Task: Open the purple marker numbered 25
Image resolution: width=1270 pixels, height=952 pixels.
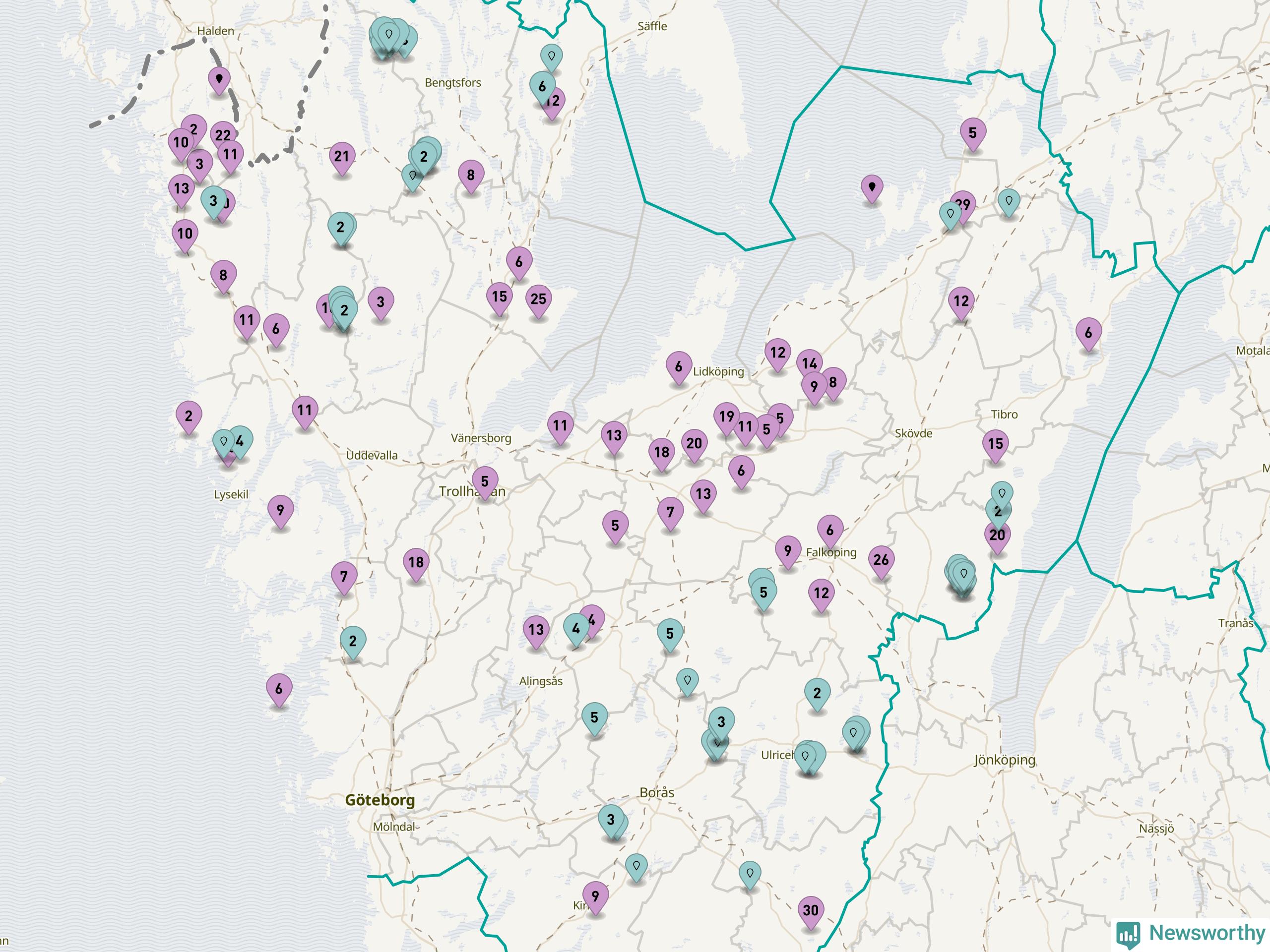Action: coord(538,299)
